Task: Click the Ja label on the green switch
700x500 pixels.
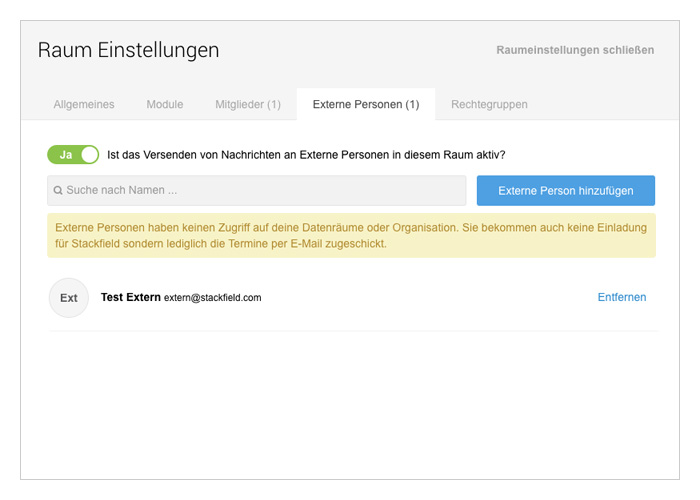Action: 66,155
